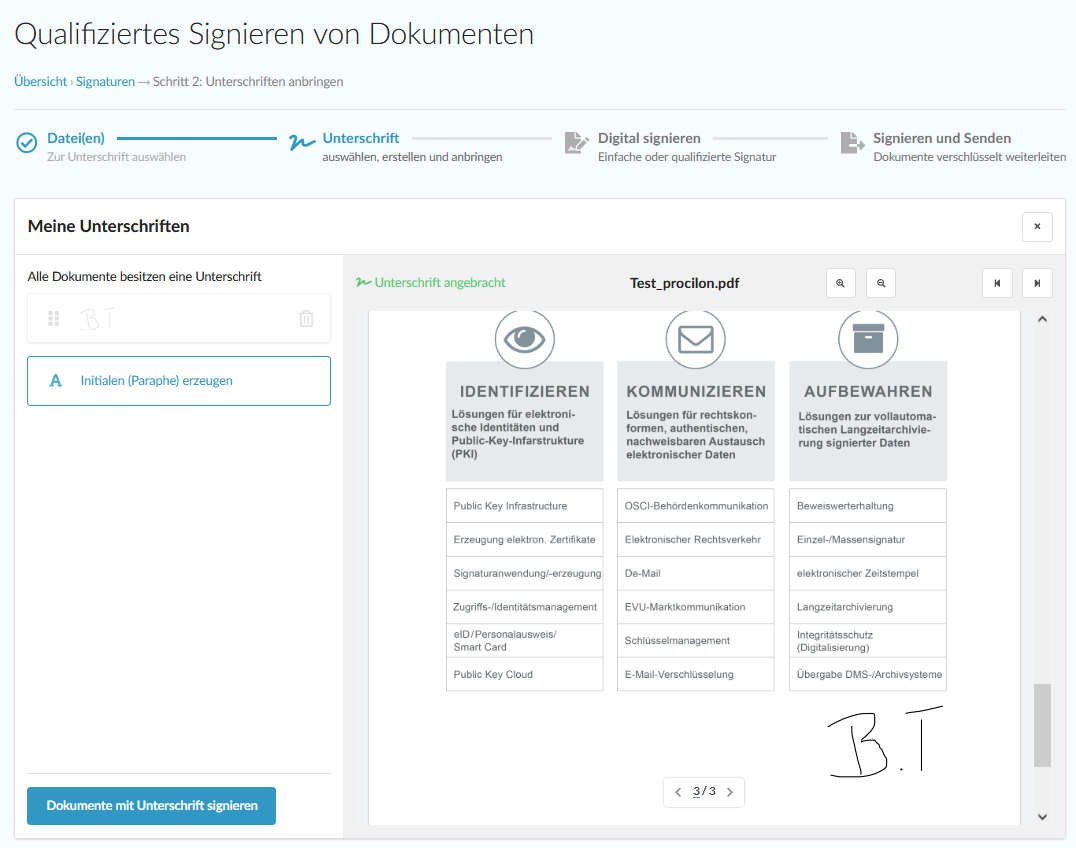1076x848 pixels.
Task: Open the Unterschrift step tab
Action: [x=360, y=139]
